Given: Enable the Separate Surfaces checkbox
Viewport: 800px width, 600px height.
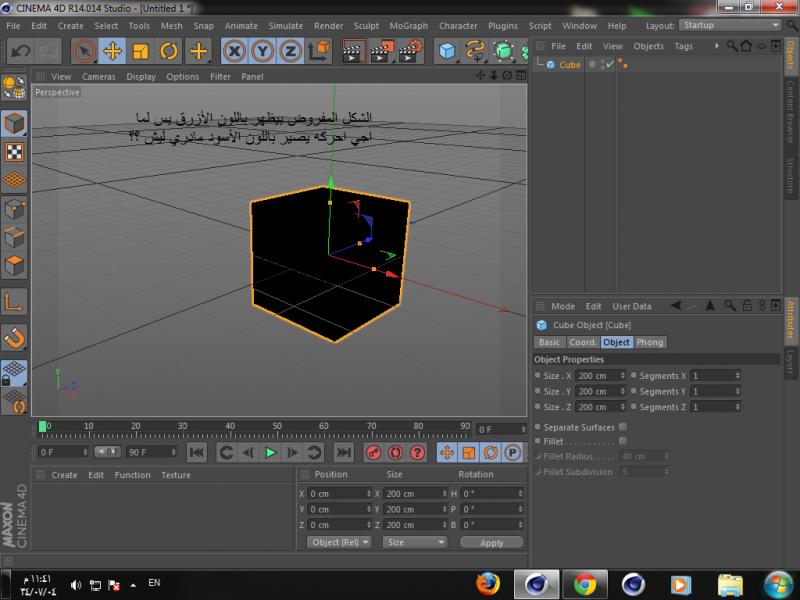Looking at the screenshot, I should click(x=623, y=427).
